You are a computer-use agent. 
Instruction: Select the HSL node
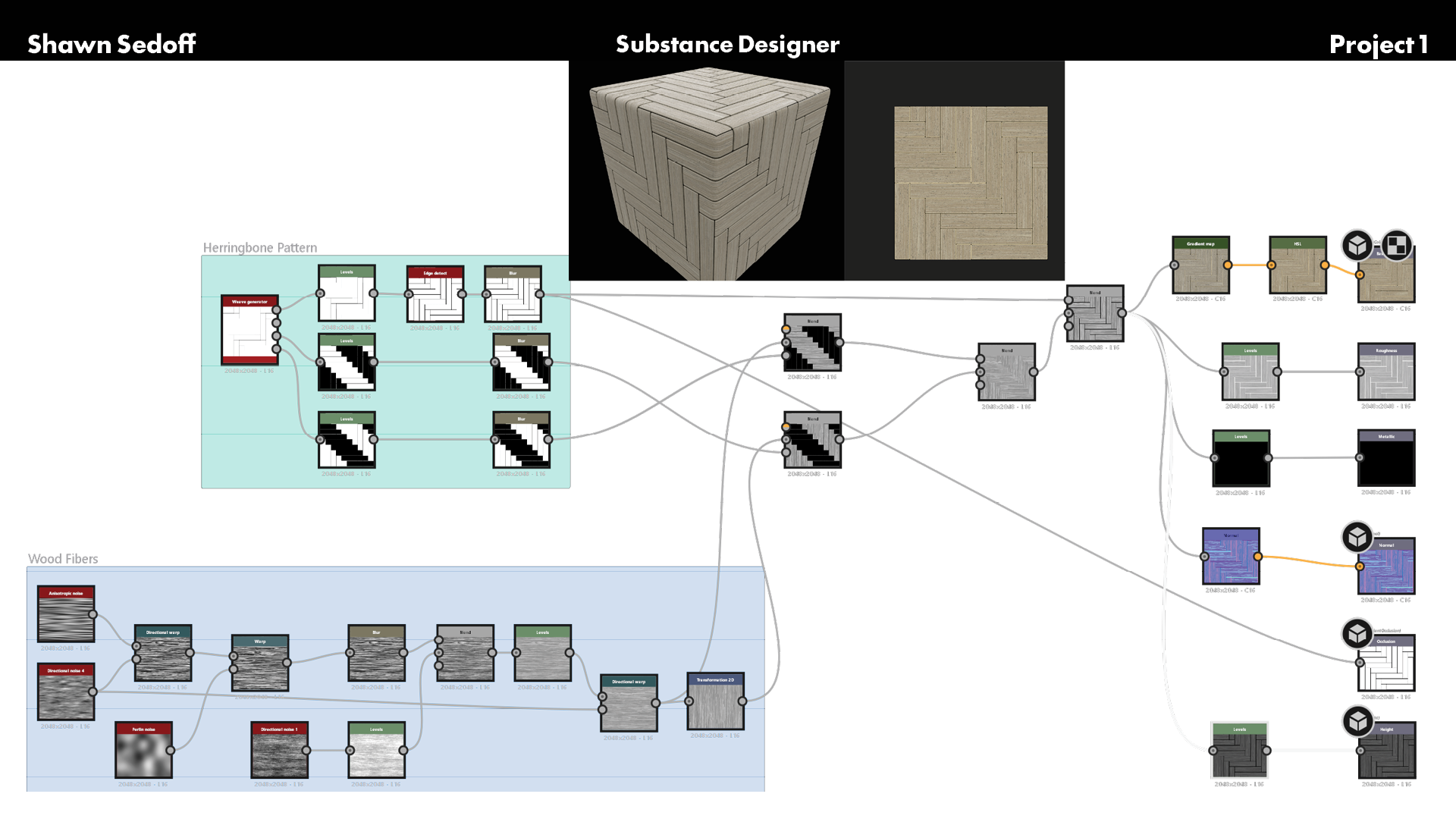tap(1298, 265)
